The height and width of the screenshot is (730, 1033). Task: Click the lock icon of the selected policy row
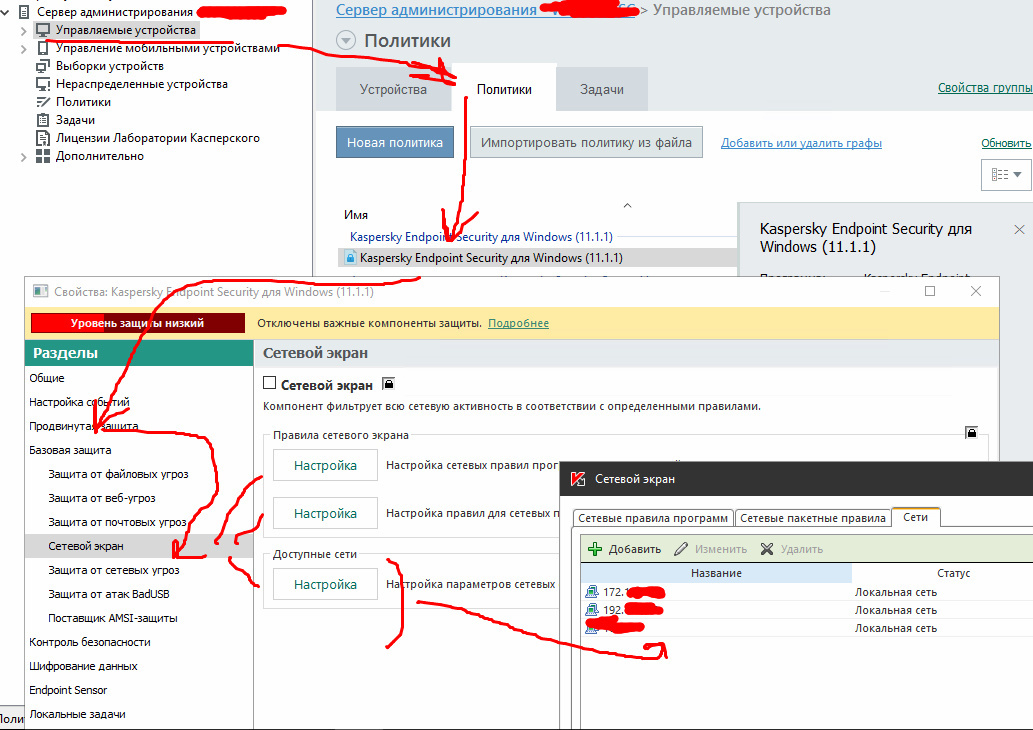click(350, 258)
